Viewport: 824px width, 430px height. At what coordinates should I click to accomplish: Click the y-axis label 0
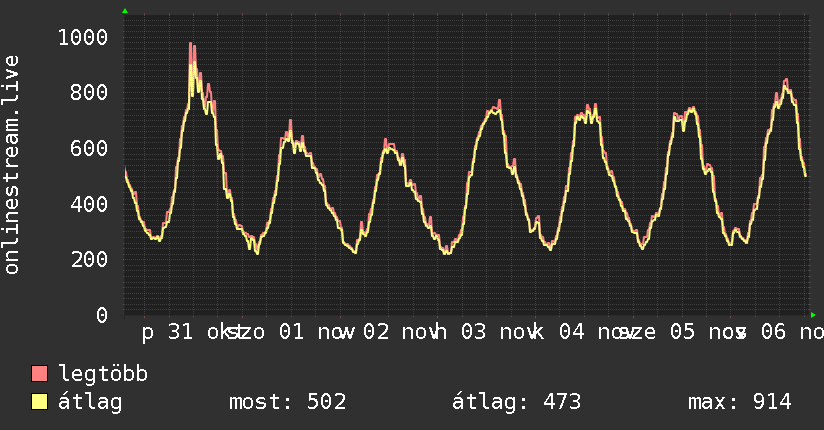[102, 315]
